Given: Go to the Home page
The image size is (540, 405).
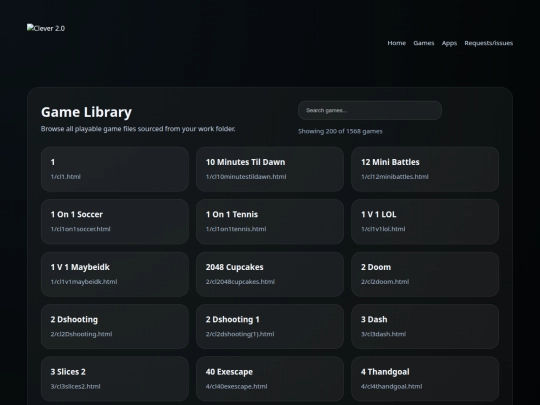Looking at the screenshot, I should (x=396, y=43).
